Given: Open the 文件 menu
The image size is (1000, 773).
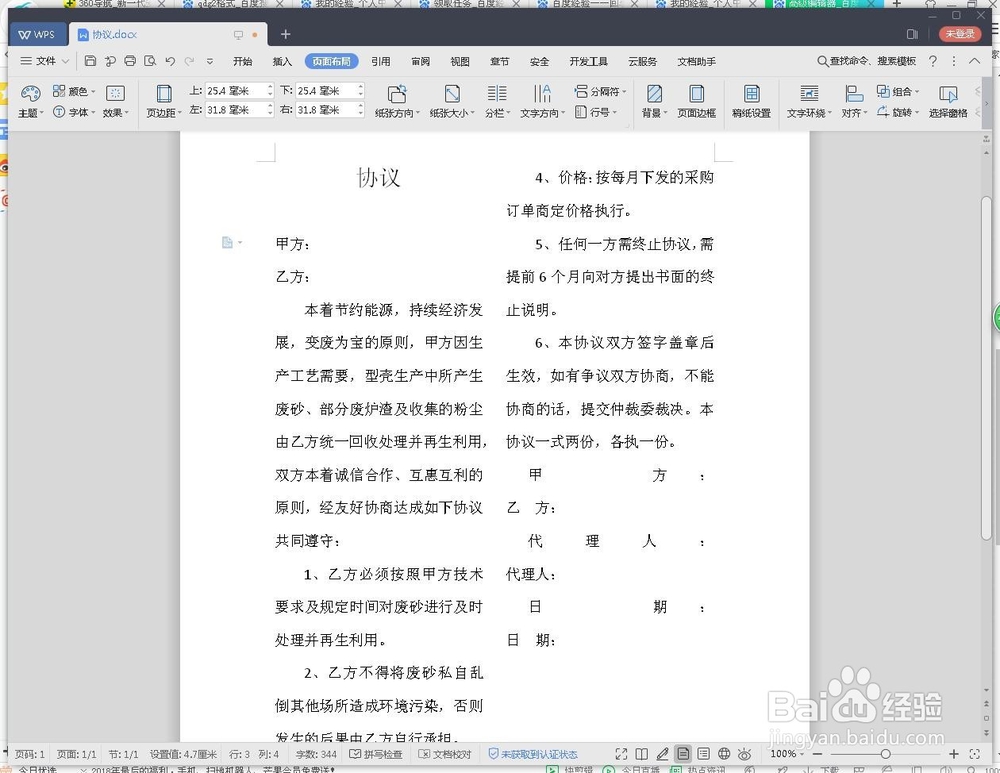Looking at the screenshot, I should click(x=44, y=61).
